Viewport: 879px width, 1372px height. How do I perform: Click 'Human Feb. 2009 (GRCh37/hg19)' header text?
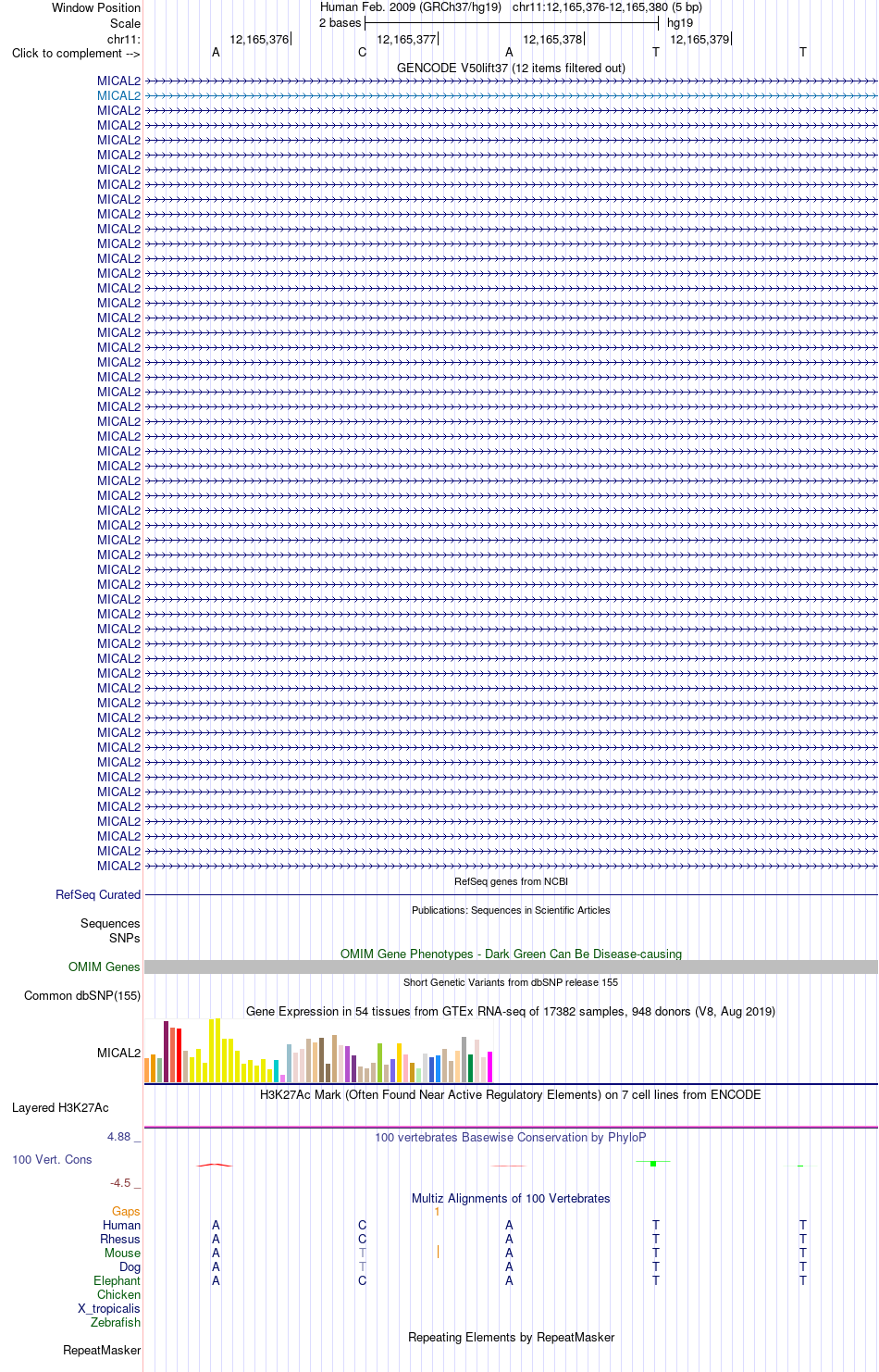[410, 7]
